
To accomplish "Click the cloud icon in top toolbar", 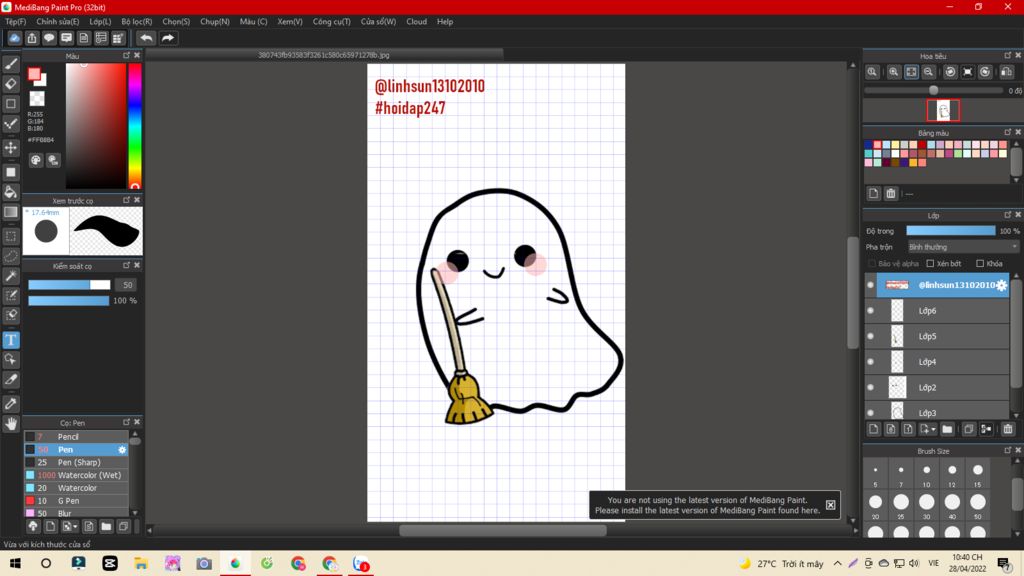I will pyautogui.click(x=14, y=38).
